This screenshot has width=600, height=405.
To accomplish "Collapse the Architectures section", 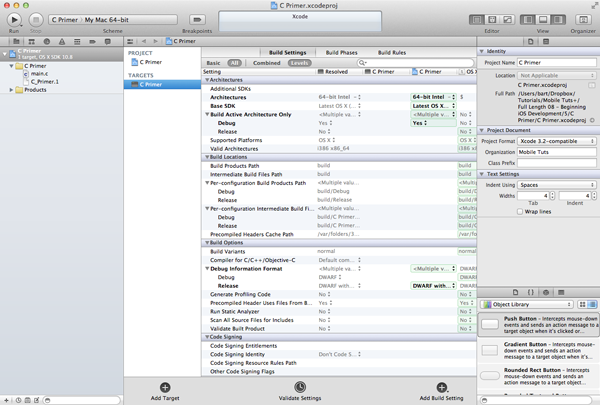I will coord(207,80).
